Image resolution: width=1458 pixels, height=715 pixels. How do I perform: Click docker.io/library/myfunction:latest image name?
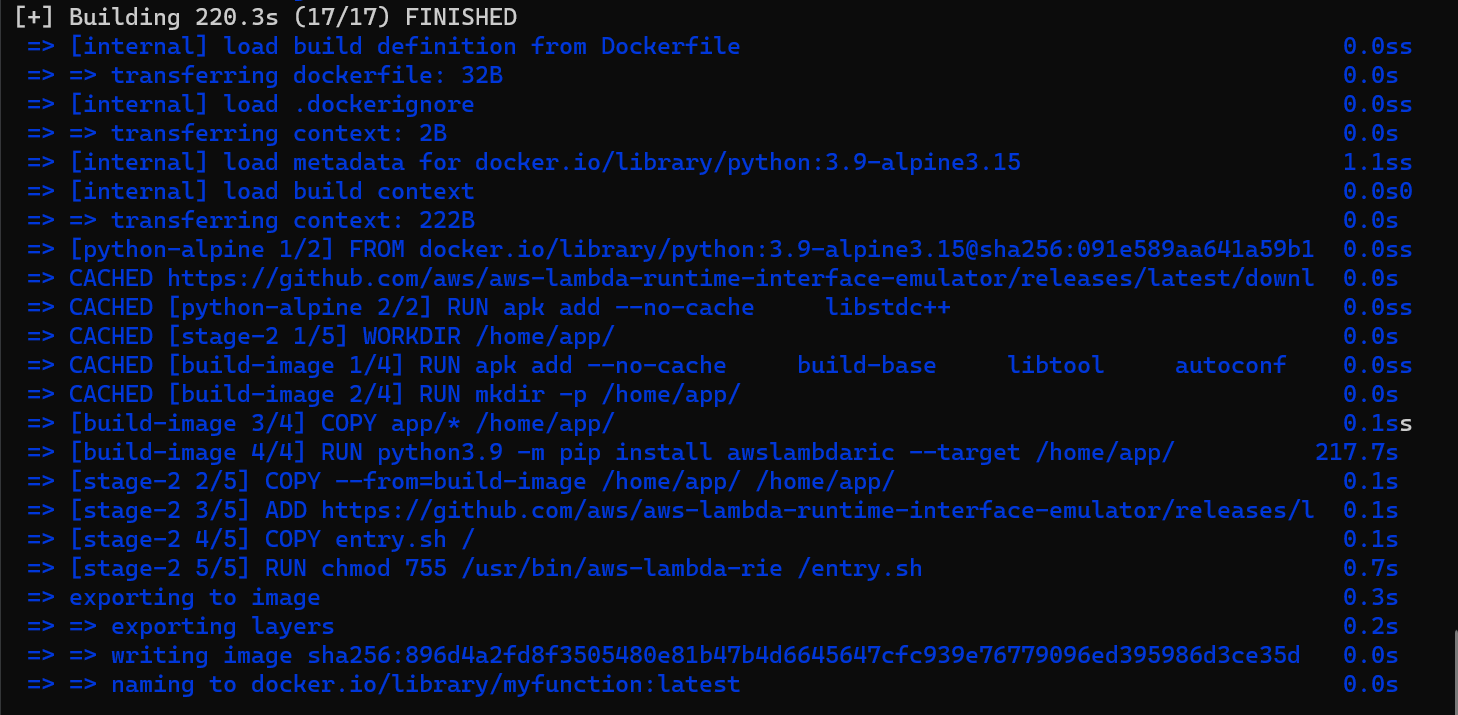496,684
